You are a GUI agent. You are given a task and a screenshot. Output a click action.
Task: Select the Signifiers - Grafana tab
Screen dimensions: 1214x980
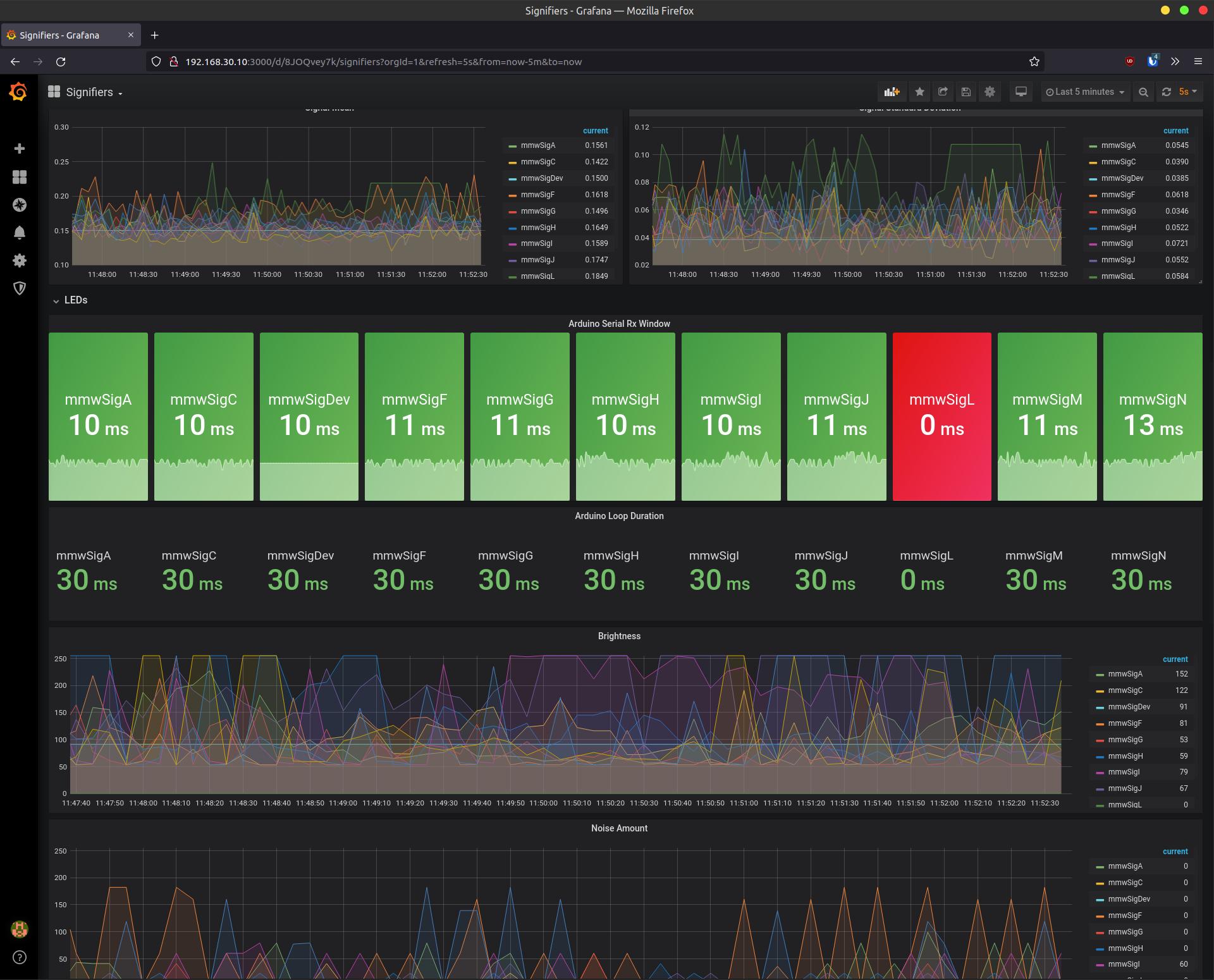(71, 35)
